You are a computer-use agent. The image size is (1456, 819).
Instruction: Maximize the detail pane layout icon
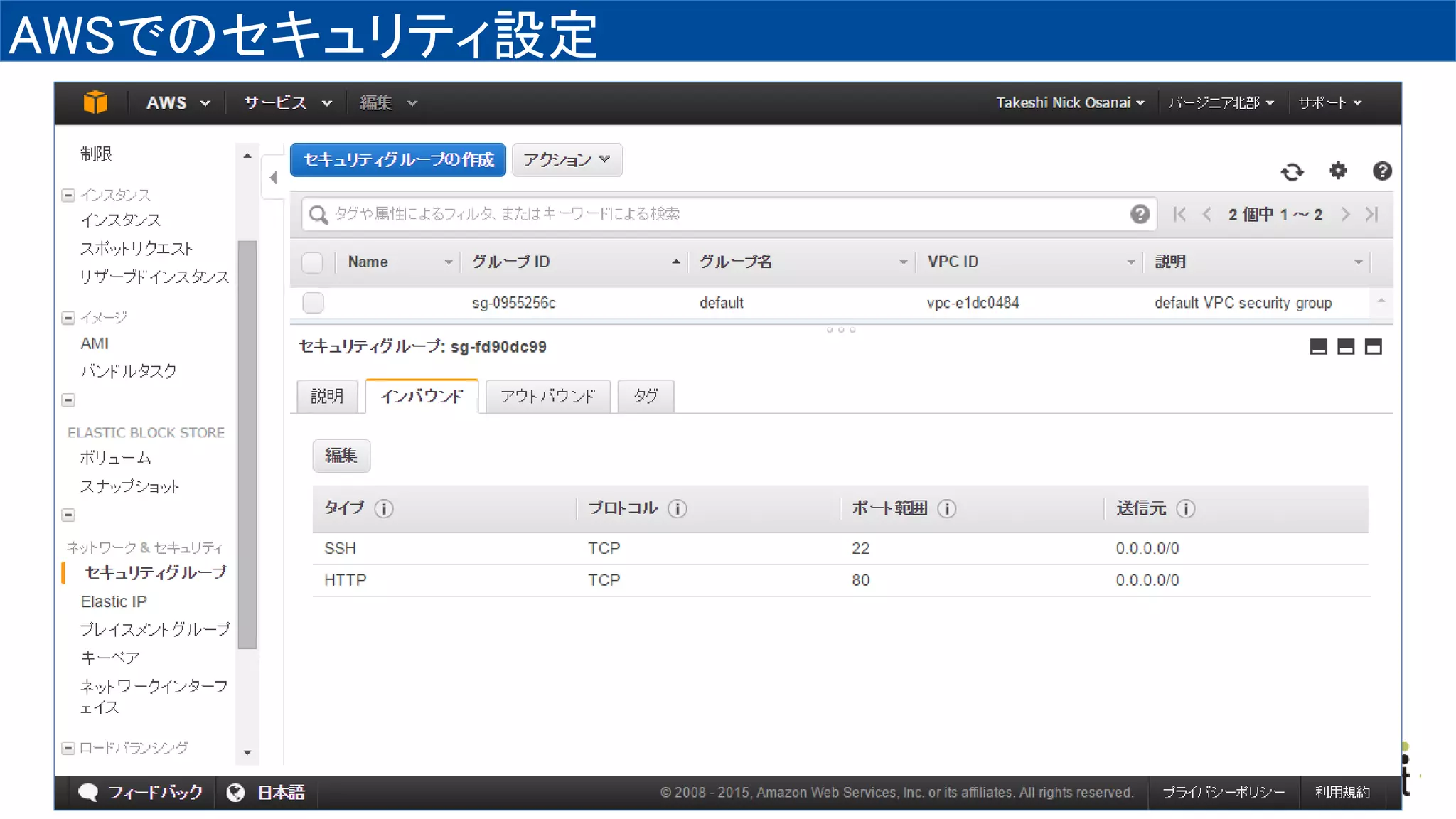1373,347
